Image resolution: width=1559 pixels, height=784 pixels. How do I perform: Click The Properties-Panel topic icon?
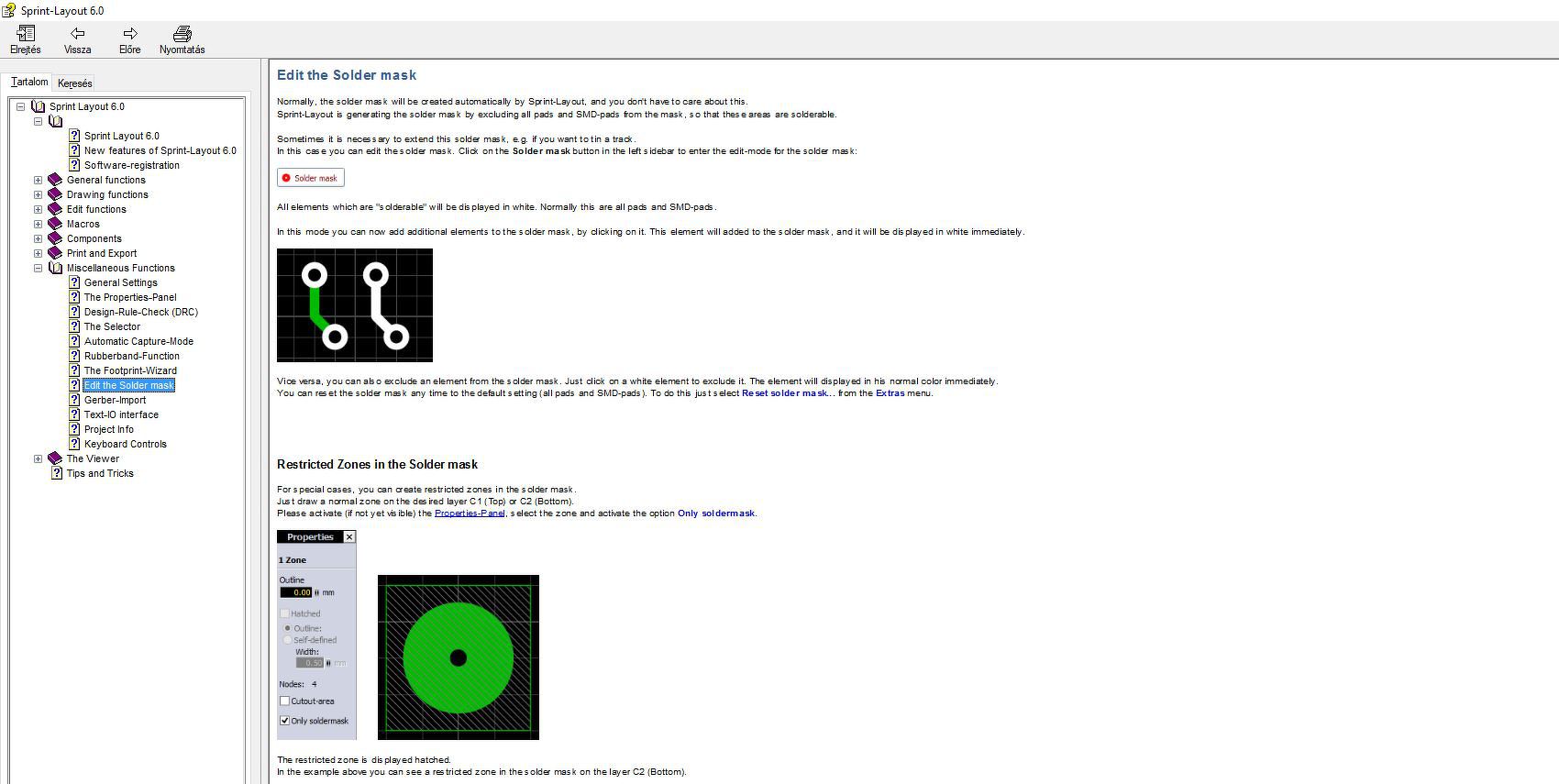pos(74,297)
